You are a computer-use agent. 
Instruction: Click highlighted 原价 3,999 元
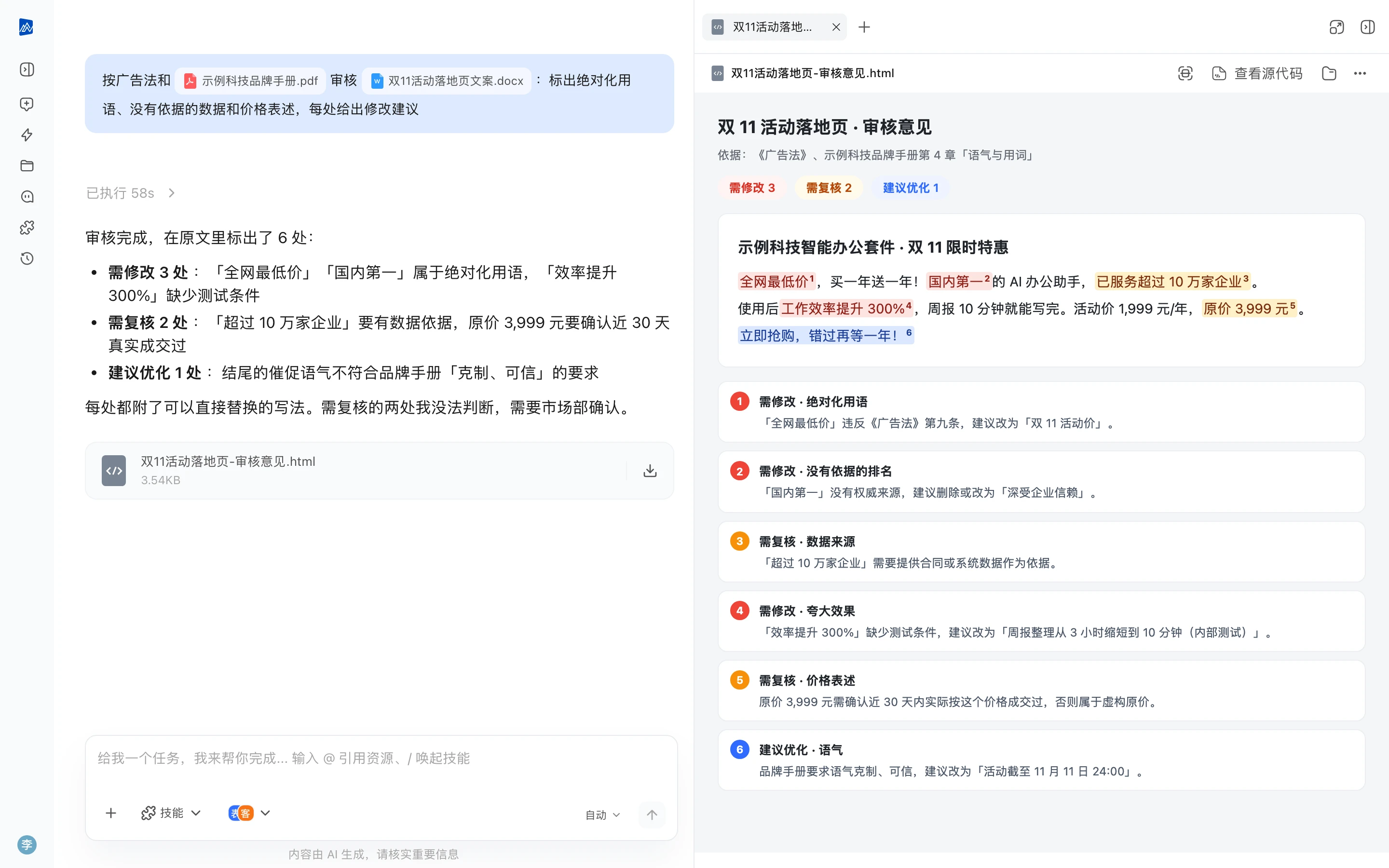(x=1250, y=308)
